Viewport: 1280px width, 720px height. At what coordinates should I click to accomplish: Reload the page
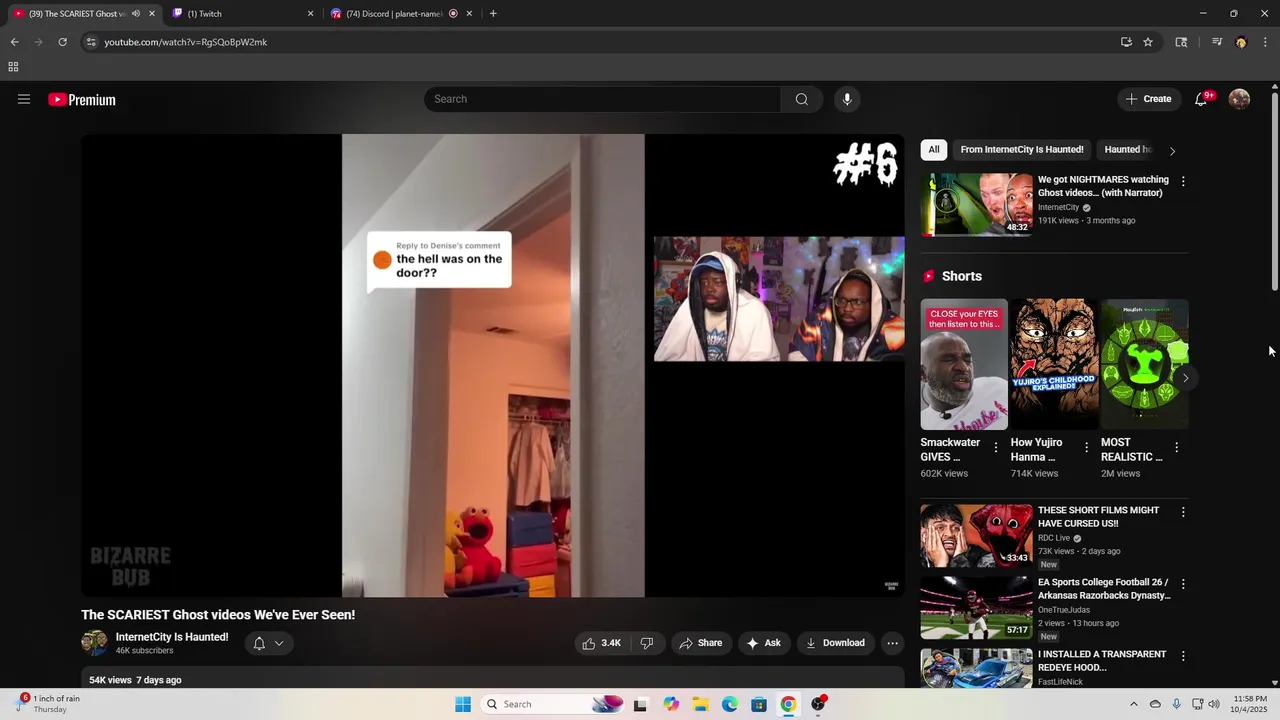tap(62, 42)
